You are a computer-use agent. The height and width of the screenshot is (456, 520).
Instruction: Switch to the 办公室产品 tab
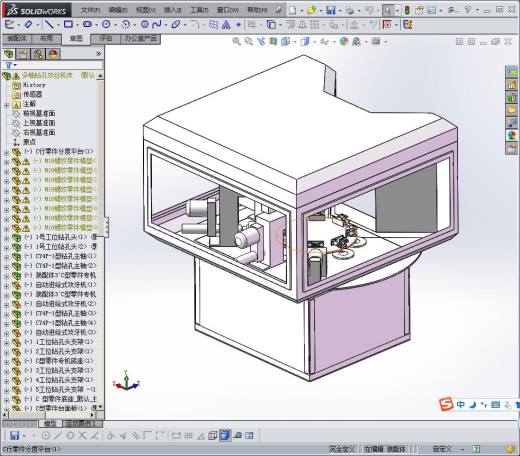tap(140, 39)
